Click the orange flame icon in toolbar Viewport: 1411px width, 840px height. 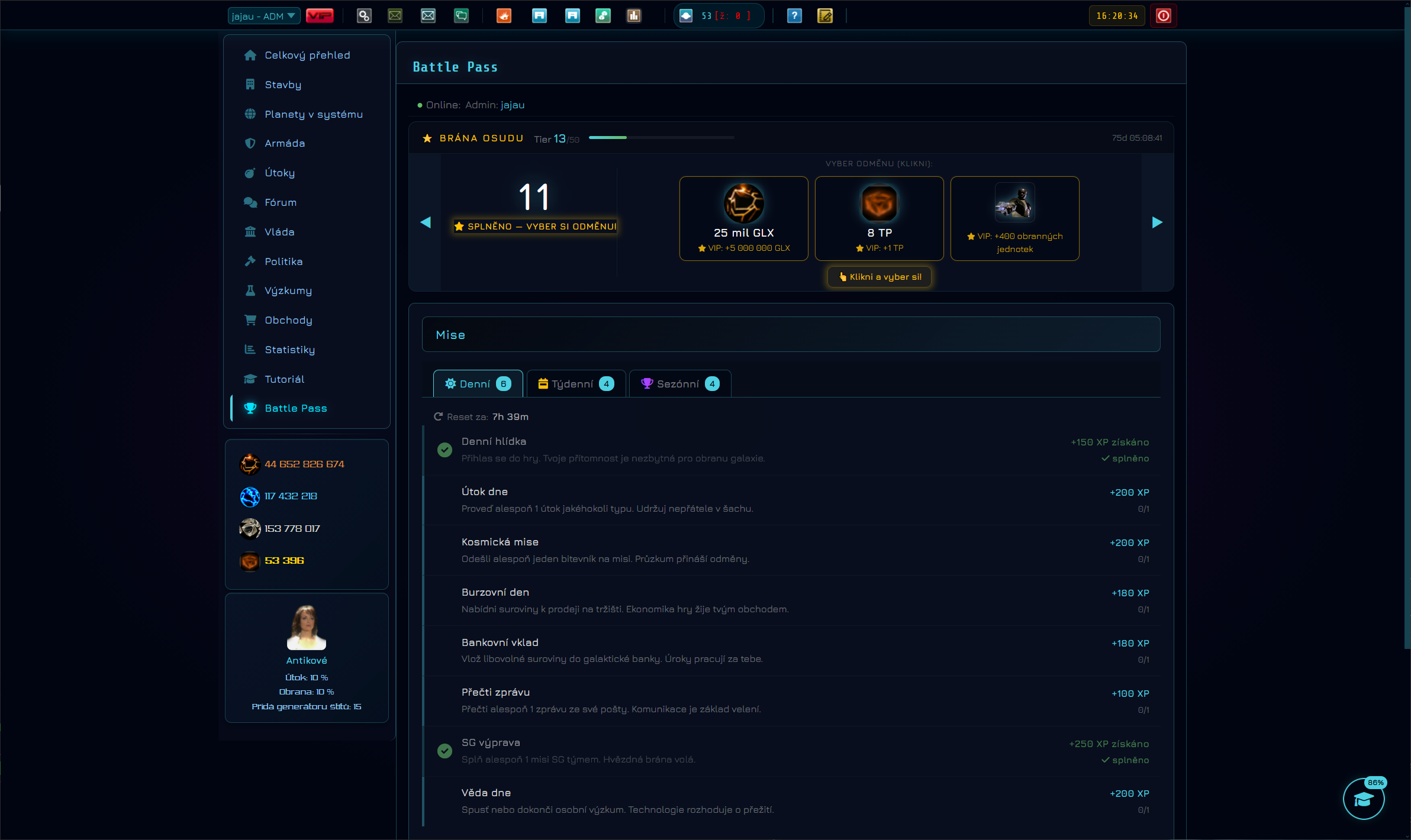504,16
